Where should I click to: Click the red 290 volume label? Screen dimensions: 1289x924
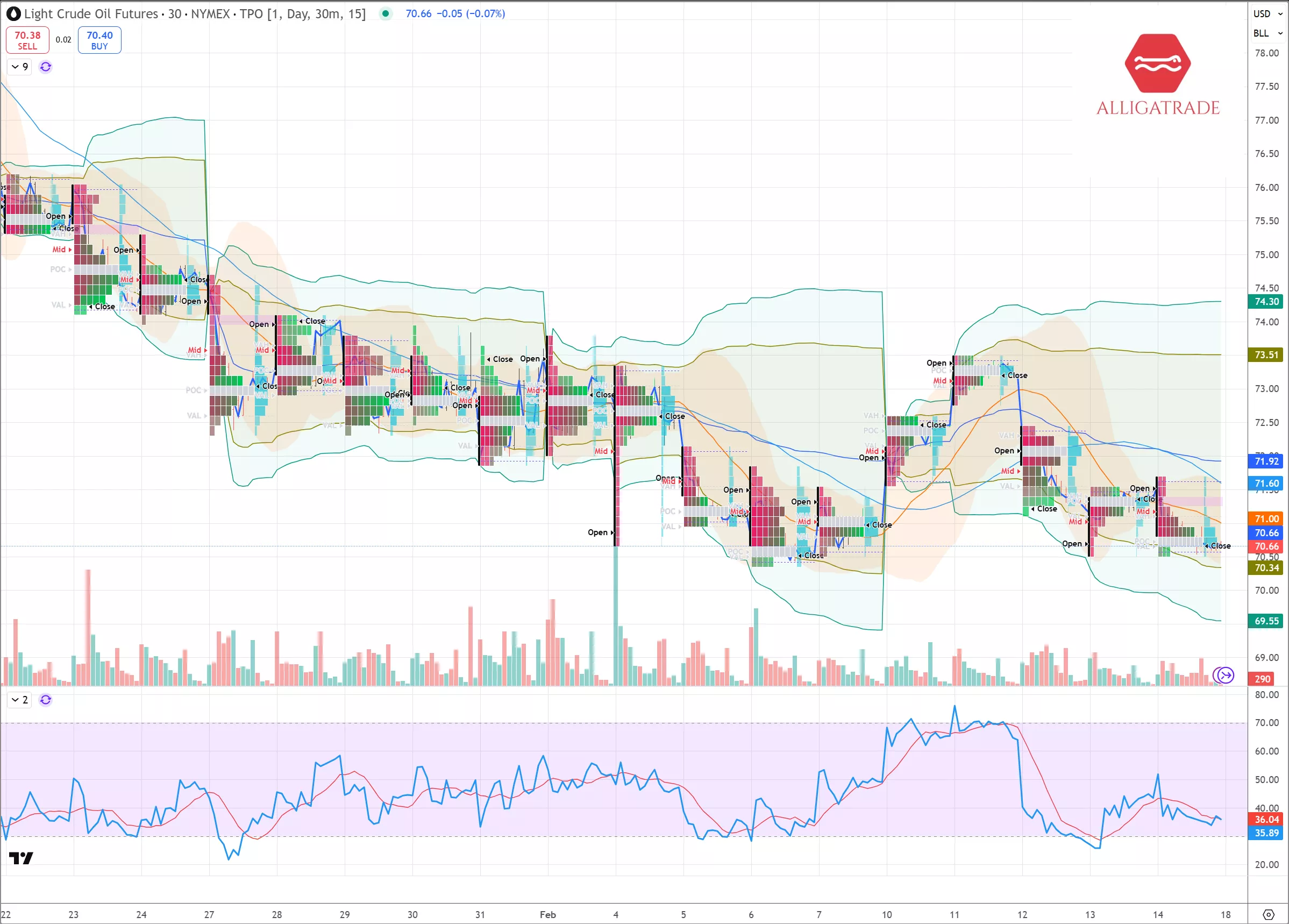[x=1262, y=679]
